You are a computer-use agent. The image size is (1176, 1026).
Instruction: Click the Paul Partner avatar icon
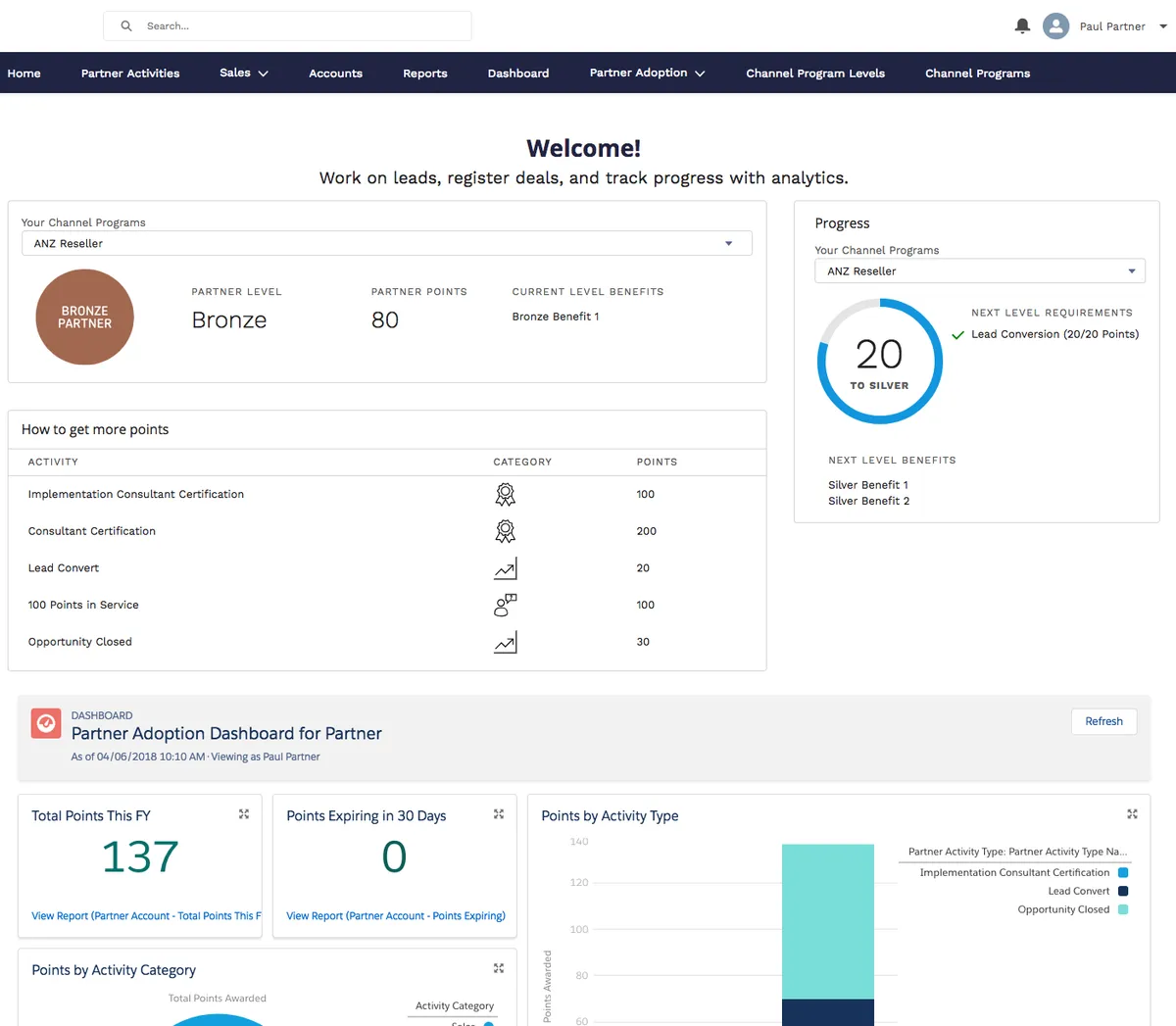1055,26
